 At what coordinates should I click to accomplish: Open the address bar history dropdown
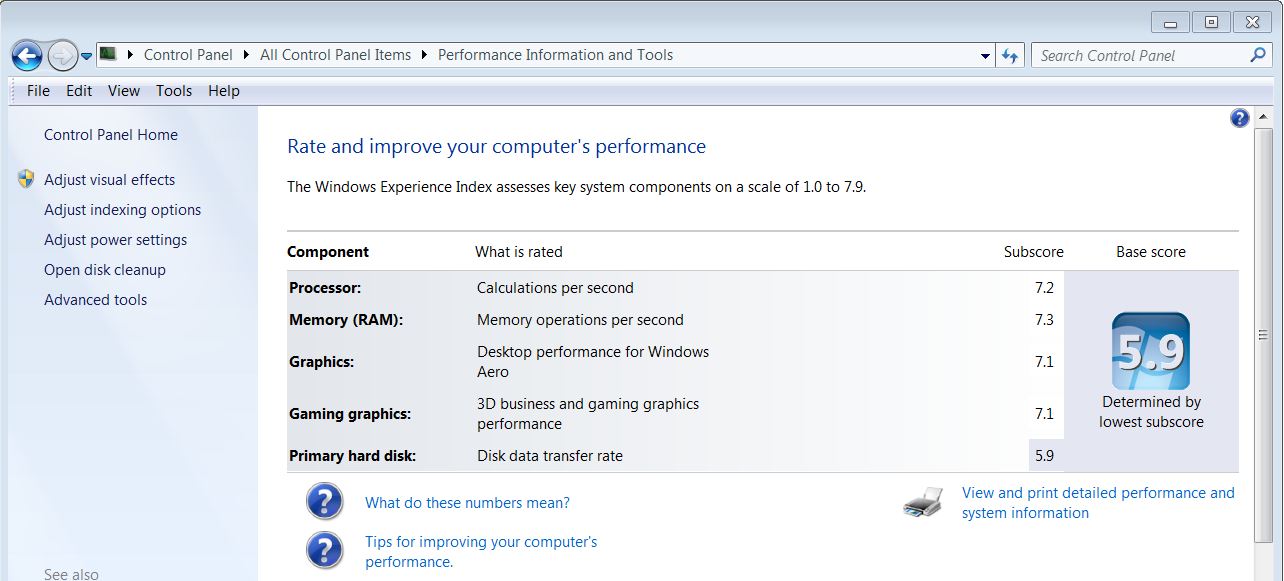tap(986, 56)
